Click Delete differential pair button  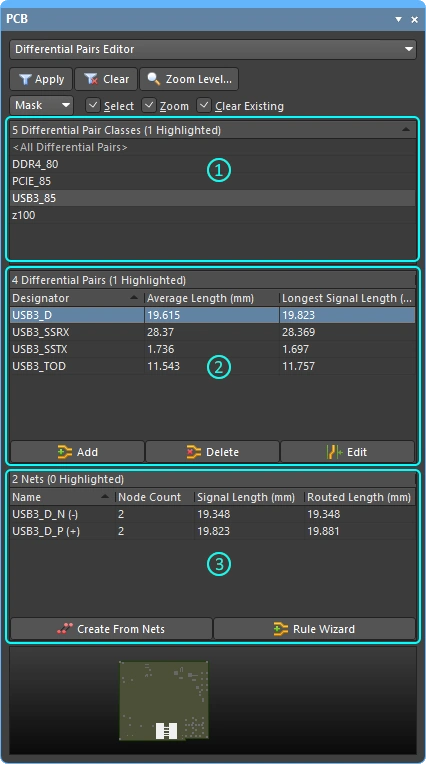[213, 452]
